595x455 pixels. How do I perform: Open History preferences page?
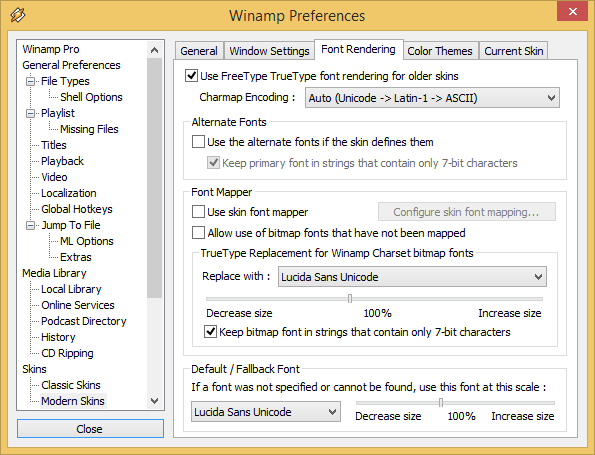point(58,337)
